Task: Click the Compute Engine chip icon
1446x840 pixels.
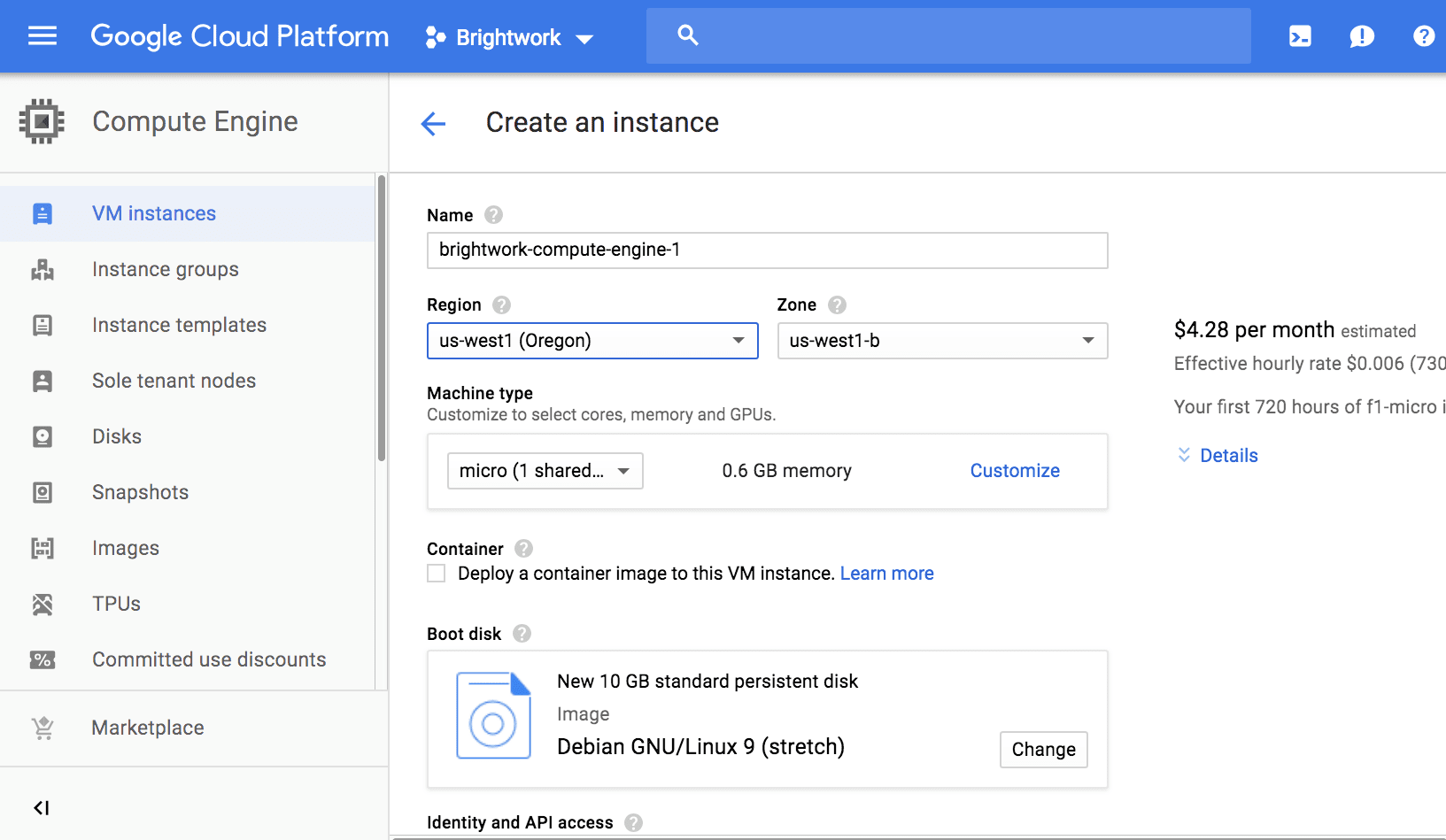Action: pos(42,121)
